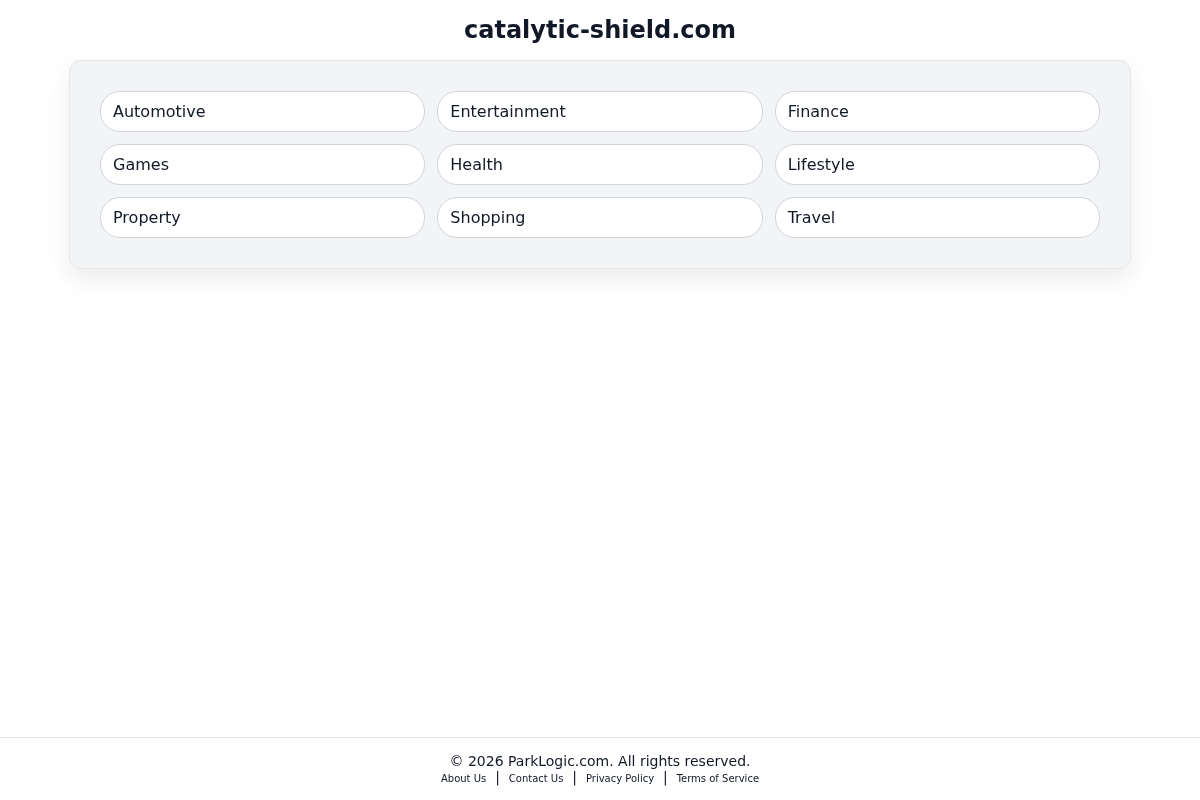This screenshot has height=800, width=1200.
Task: Open the Automotive category
Action: click(x=262, y=111)
